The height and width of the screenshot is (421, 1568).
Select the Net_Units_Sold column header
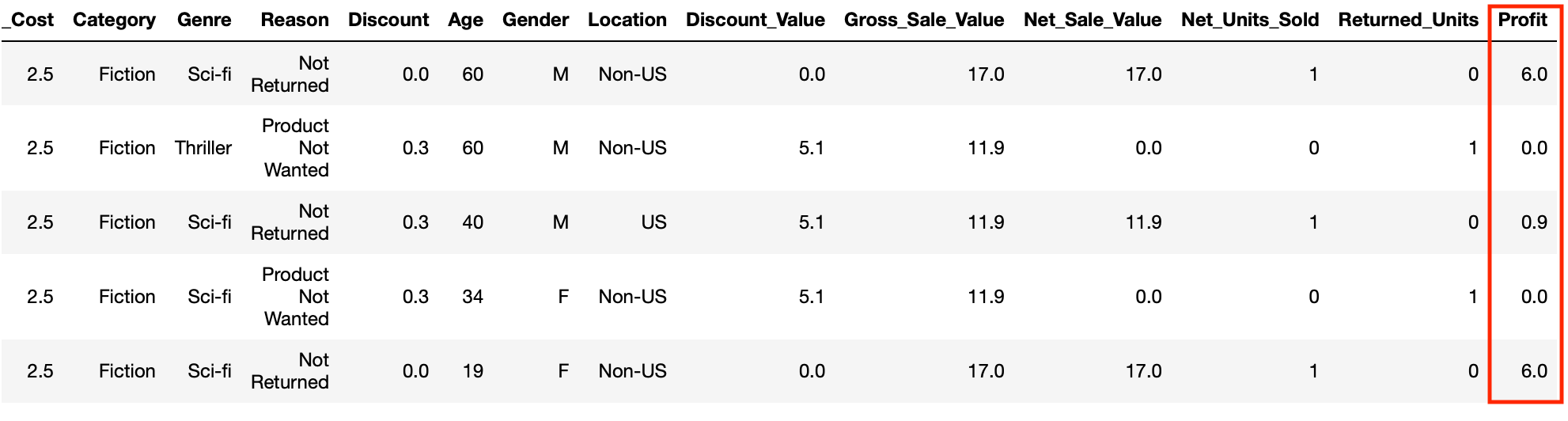click(x=1249, y=20)
